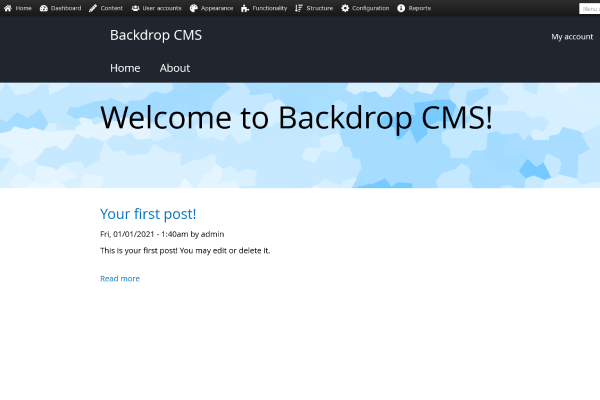The width and height of the screenshot is (600, 400).
Task: Focus the admin bar menu search field
Action: 590,8
